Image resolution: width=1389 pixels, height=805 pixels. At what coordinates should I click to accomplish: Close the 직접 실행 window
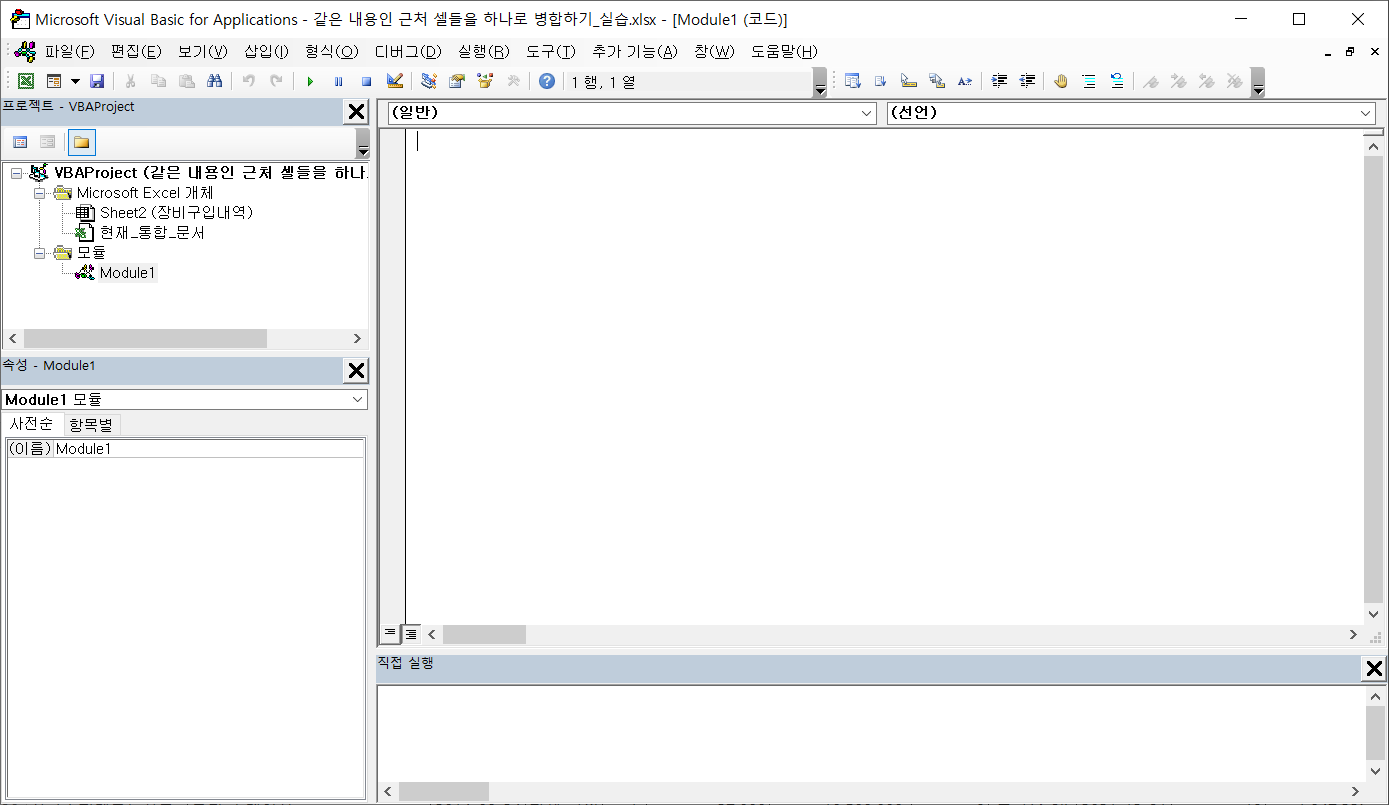(1375, 669)
